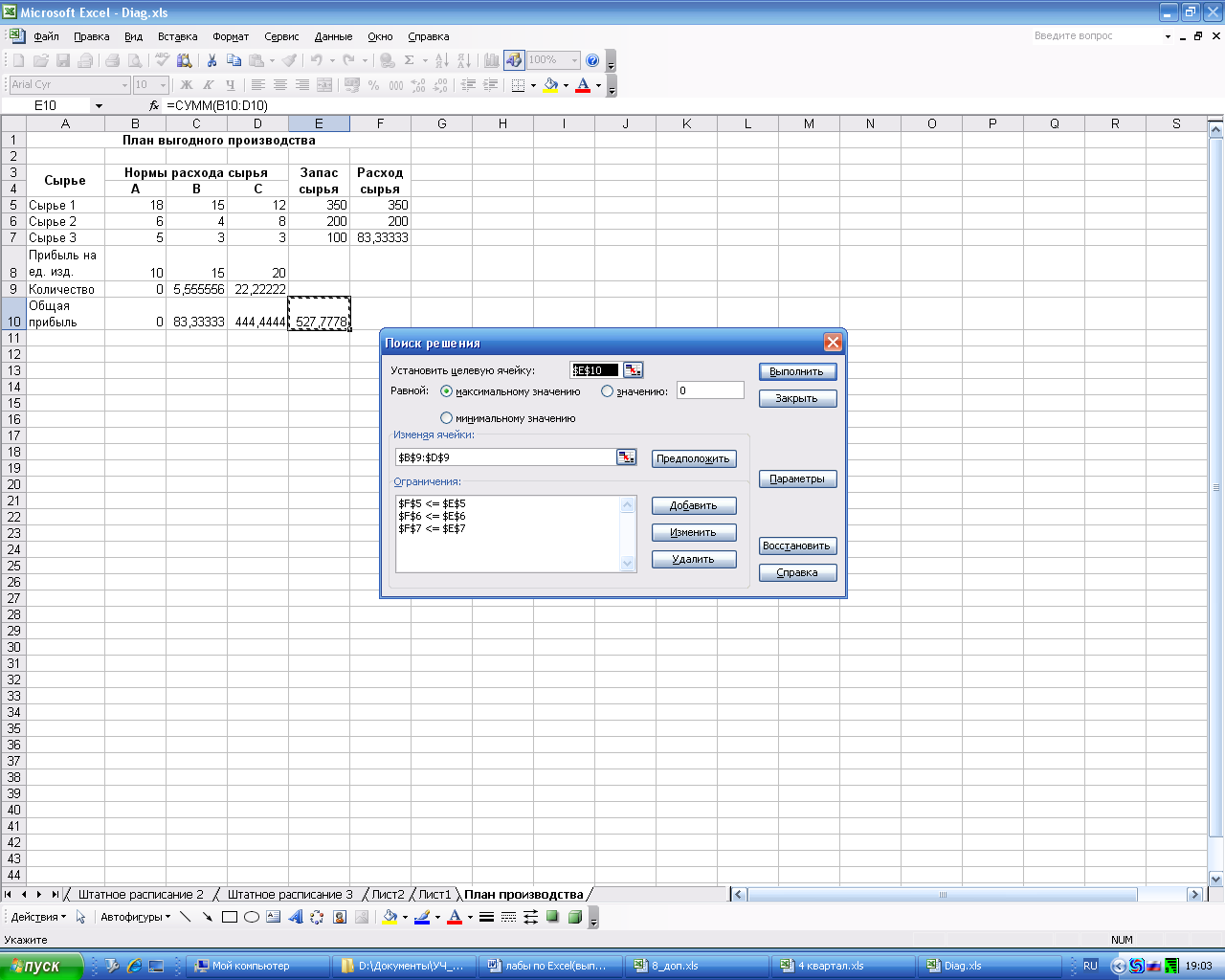Open the Данные menu
The height and width of the screenshot is (980, 1225).
pos(333,36)
